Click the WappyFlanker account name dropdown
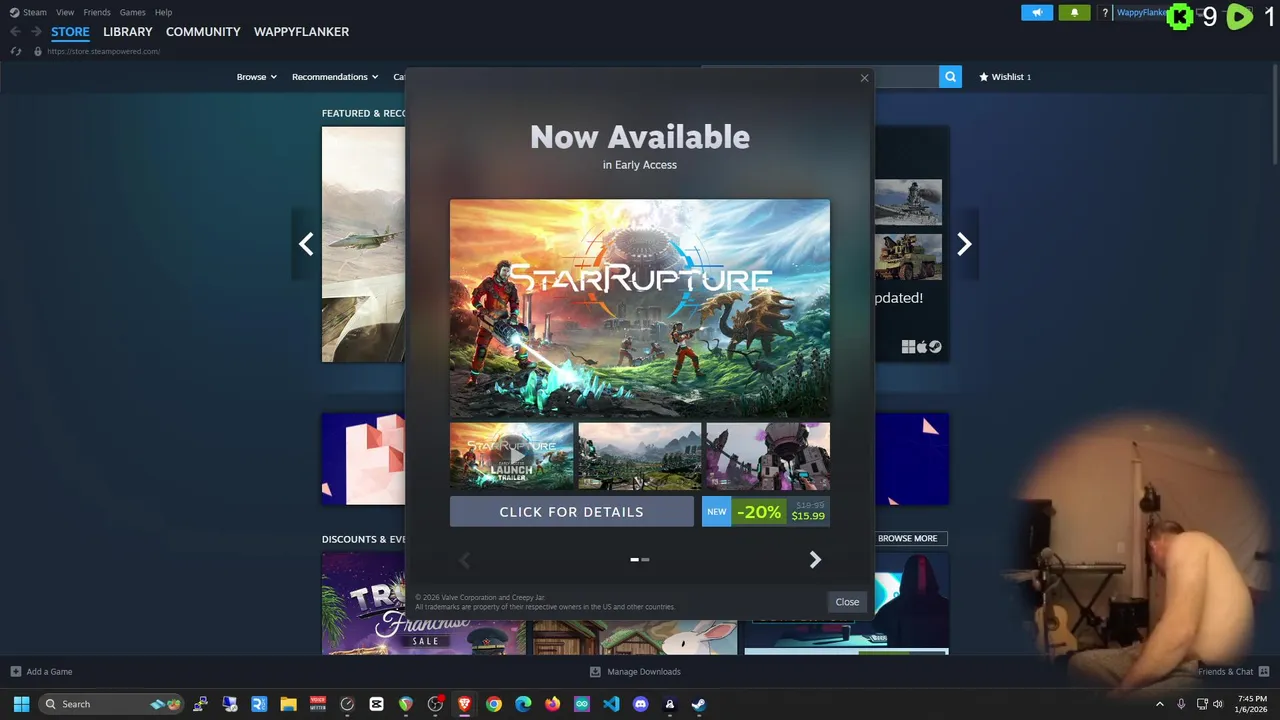The width and height of the screenshot is (1280, 720). 1141,13
